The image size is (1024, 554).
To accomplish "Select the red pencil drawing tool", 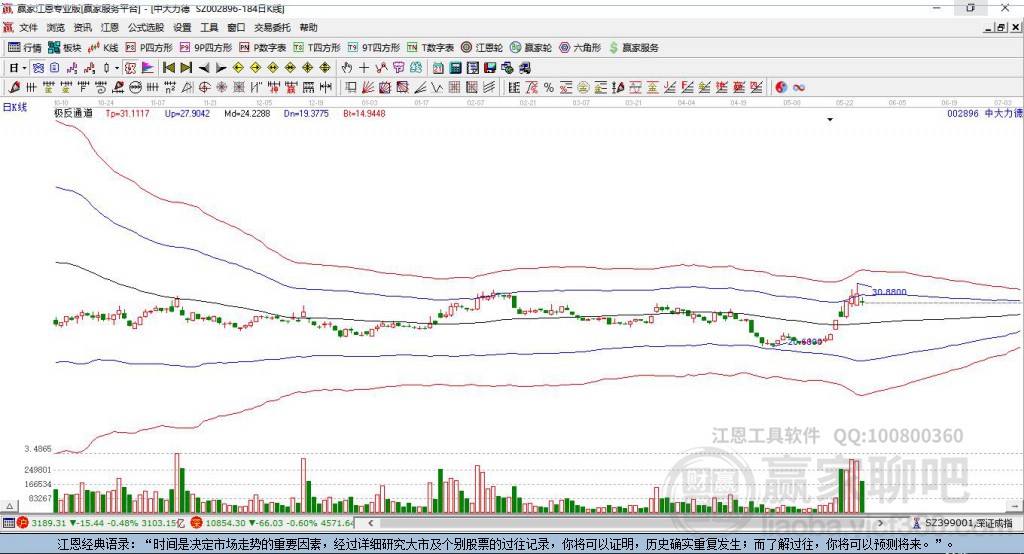I will [14, 88].
